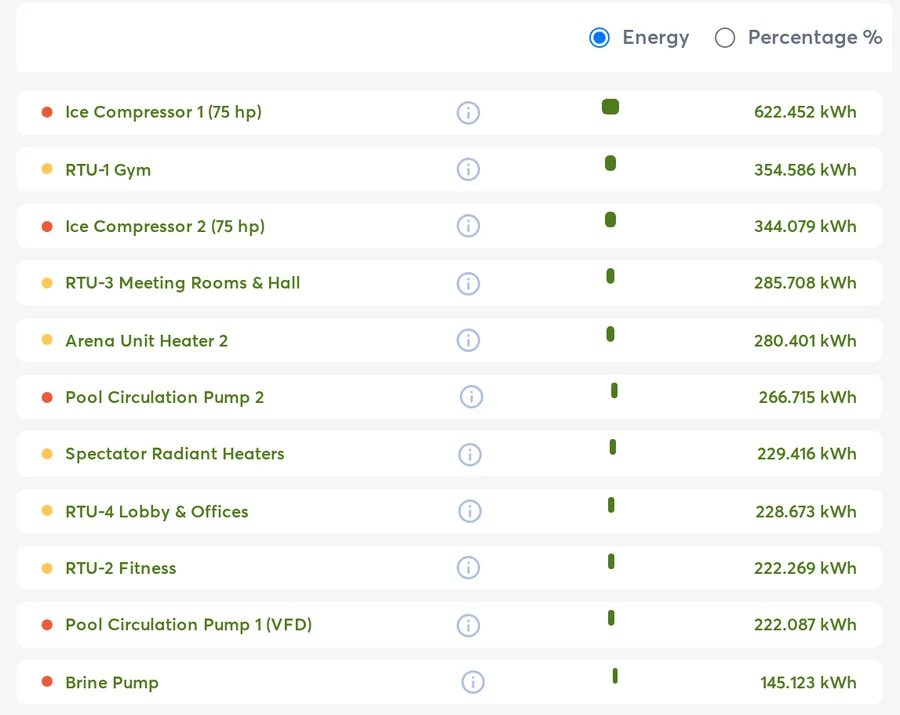Click yellow status dot for RTU-4 Lobby
900x715 pixels.
pyautogui.click(x=47, y=510)
